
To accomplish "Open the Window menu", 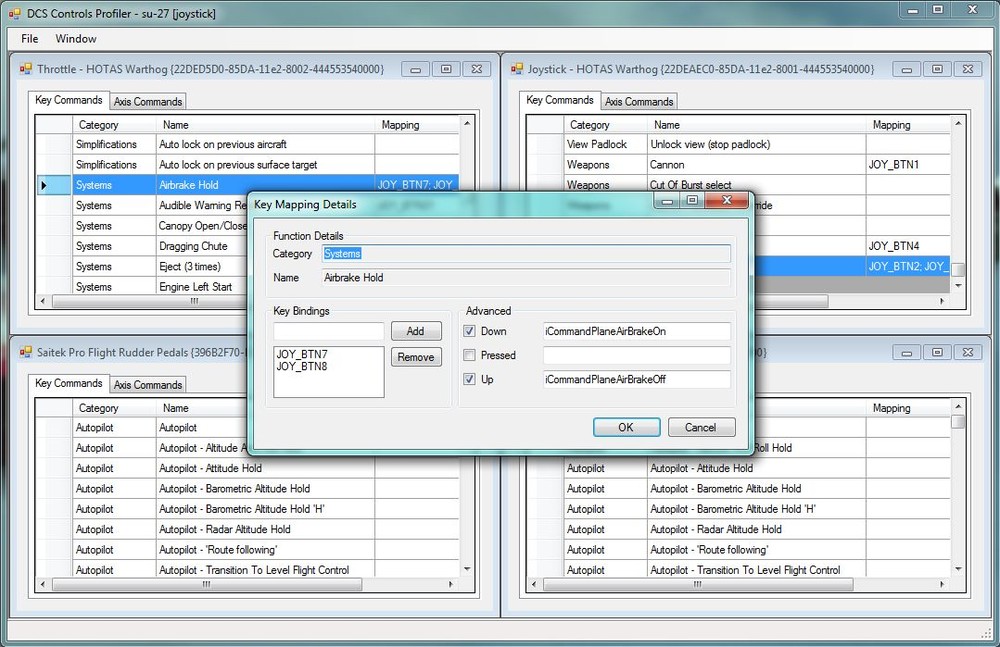I will pyautogui.click(x=76, y=38).
